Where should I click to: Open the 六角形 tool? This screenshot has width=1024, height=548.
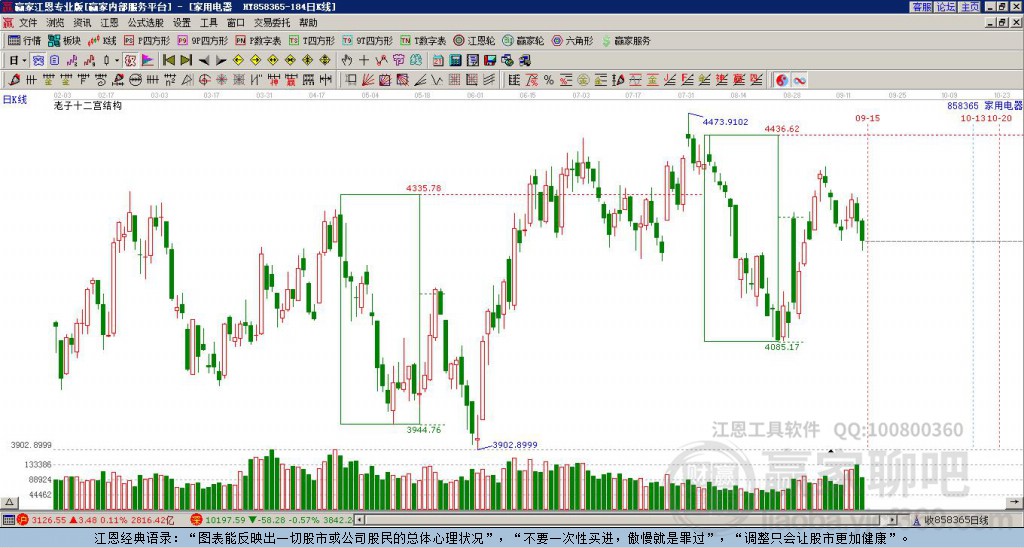tap(573, 40)
